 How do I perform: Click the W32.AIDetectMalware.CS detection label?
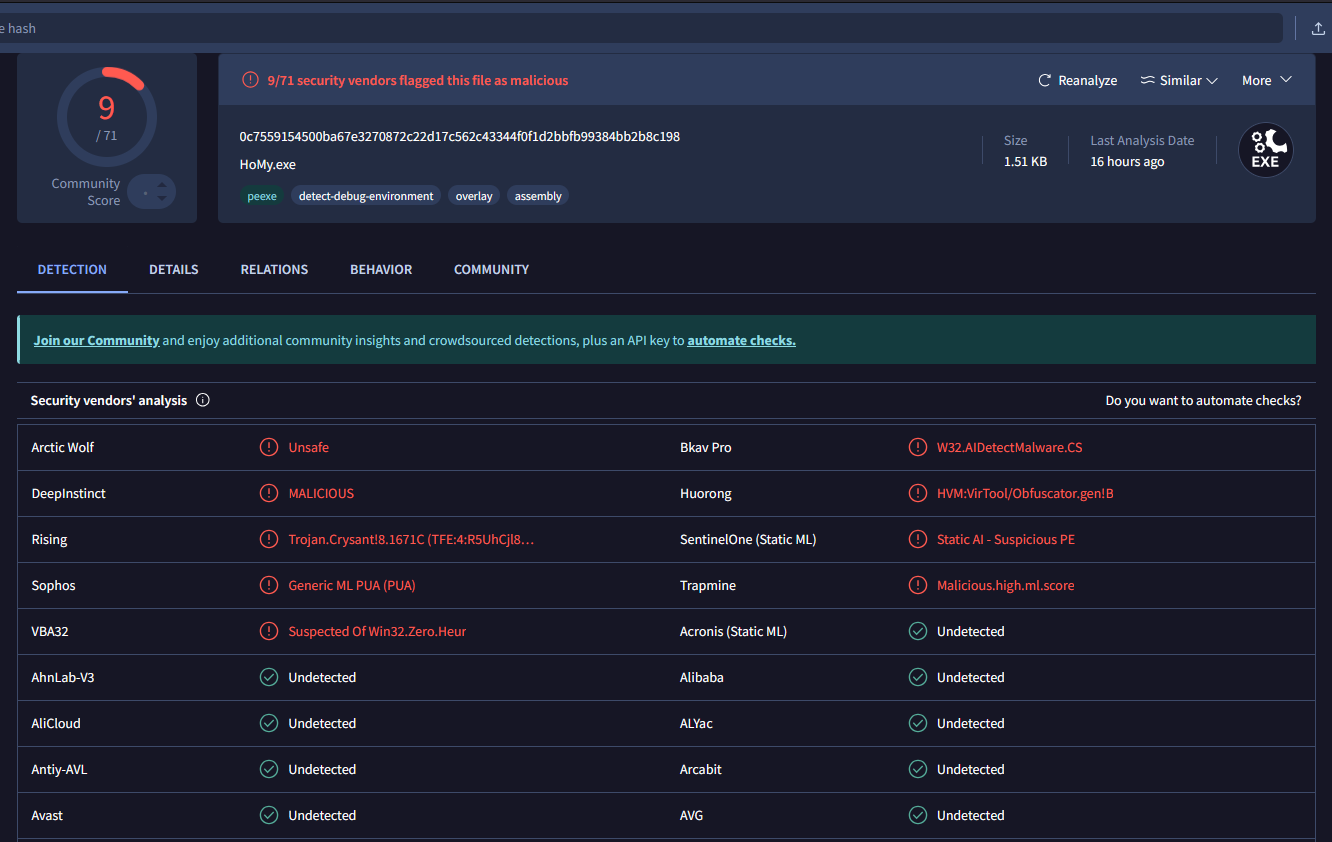tap(1009, 447)
